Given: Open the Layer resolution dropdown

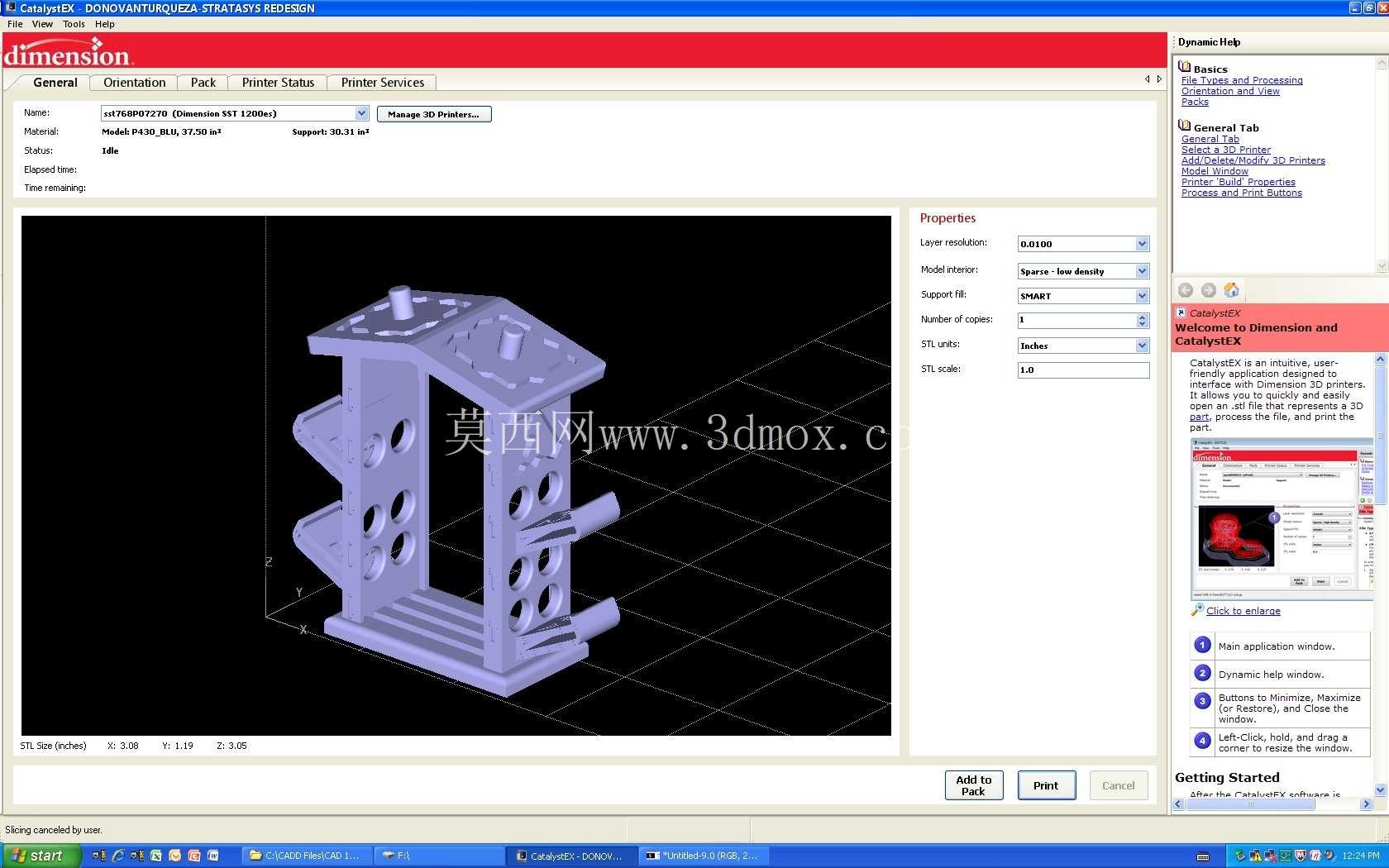Looking at the screenshot, I should [x=1142, y=244].
